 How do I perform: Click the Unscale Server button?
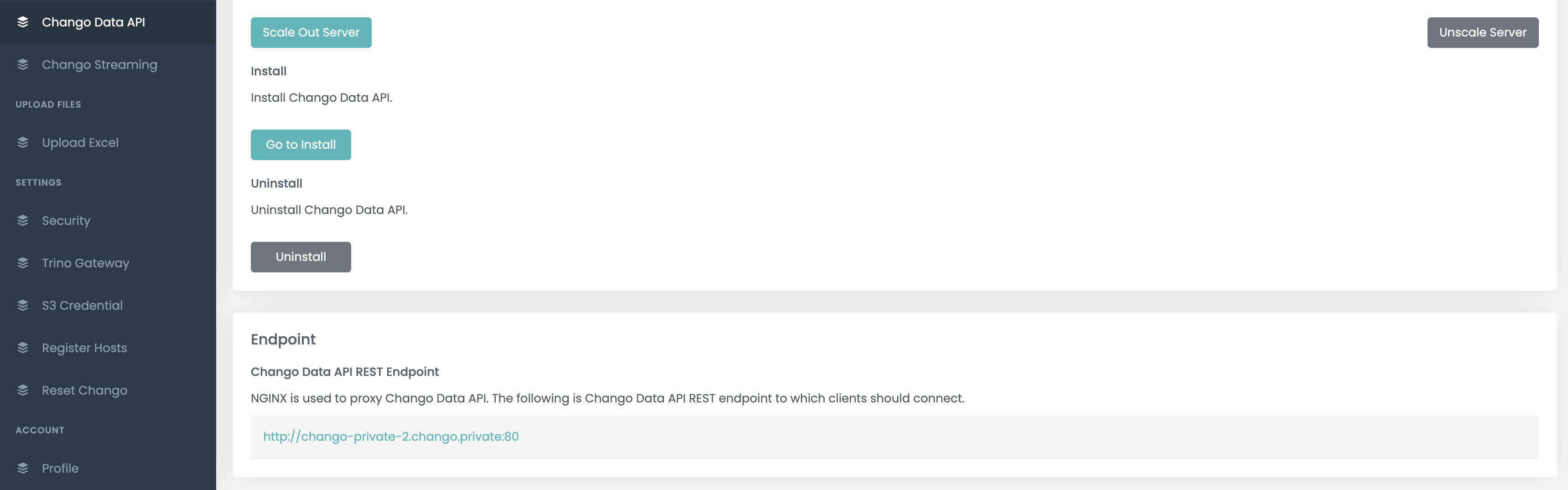[x=1483, y=32]
